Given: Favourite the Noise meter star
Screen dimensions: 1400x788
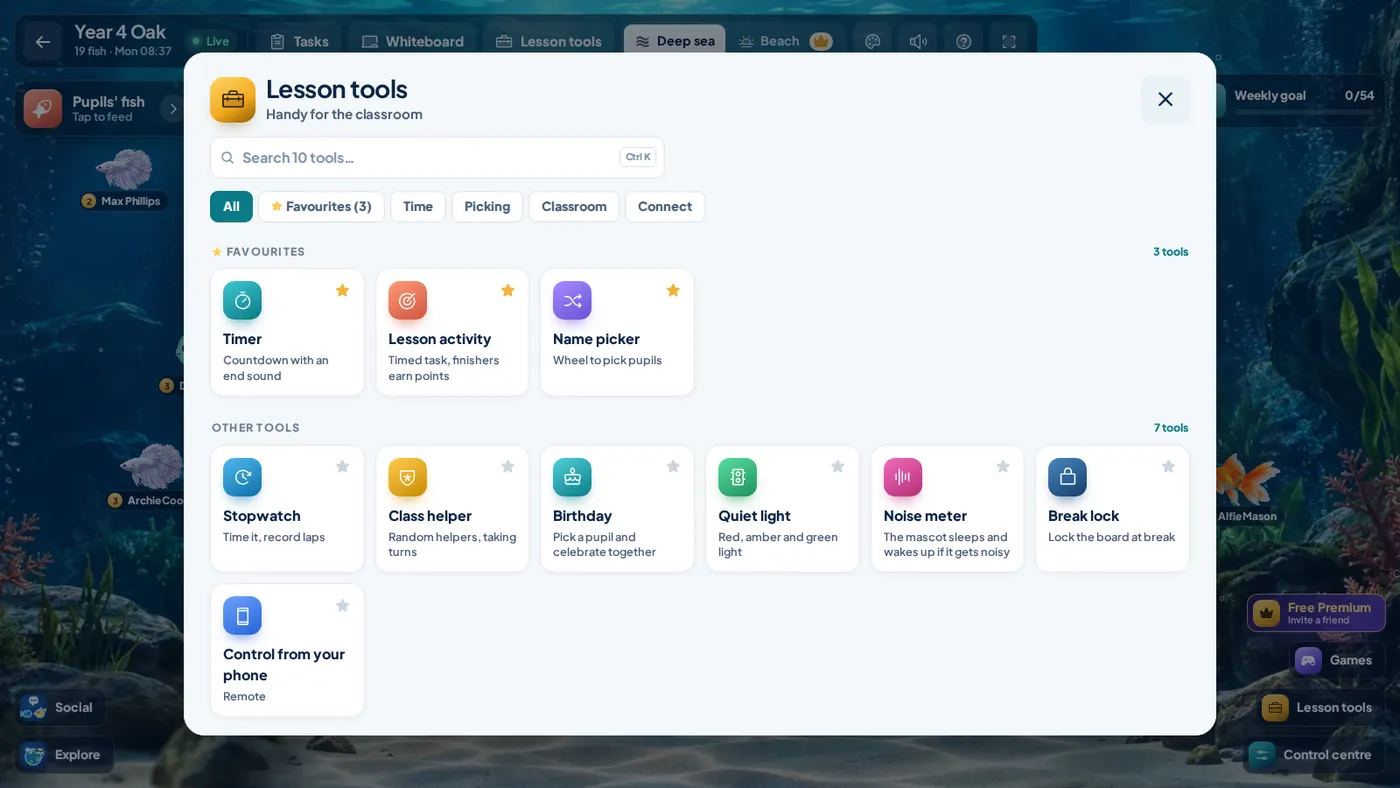Looking at the screenshot, I should 1003,466.
